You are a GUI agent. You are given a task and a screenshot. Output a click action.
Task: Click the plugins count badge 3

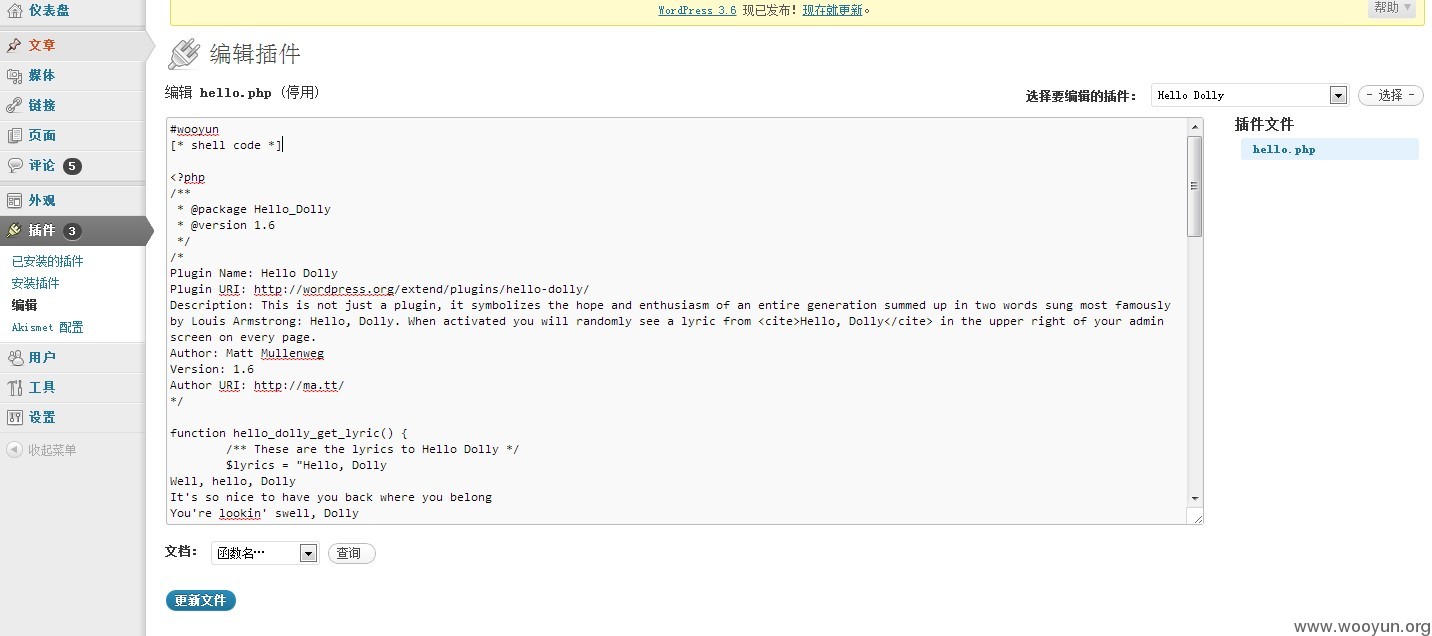point(72,231)
